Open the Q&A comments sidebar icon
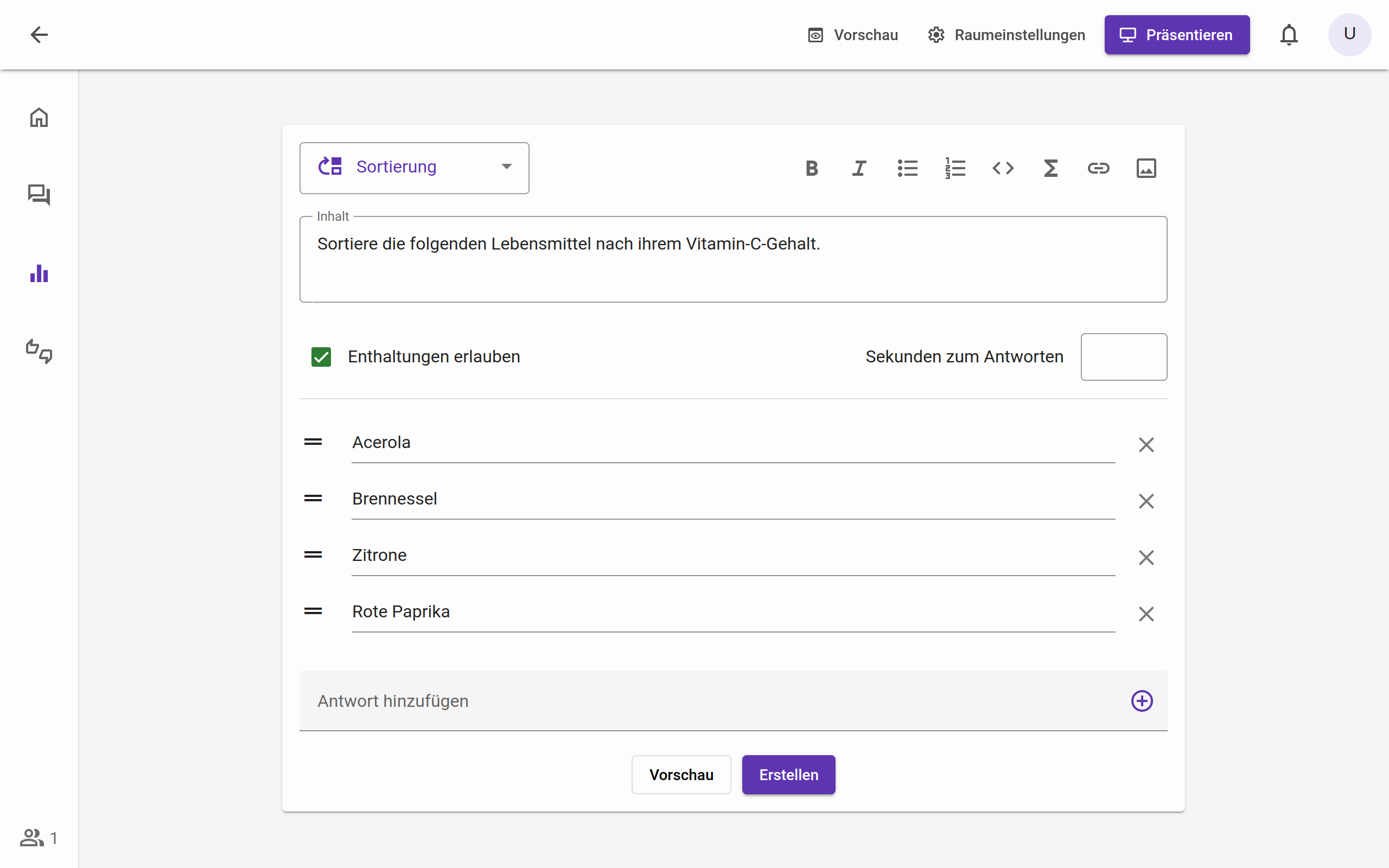This screenshot has width=1389, height=868. coord(39,195)
